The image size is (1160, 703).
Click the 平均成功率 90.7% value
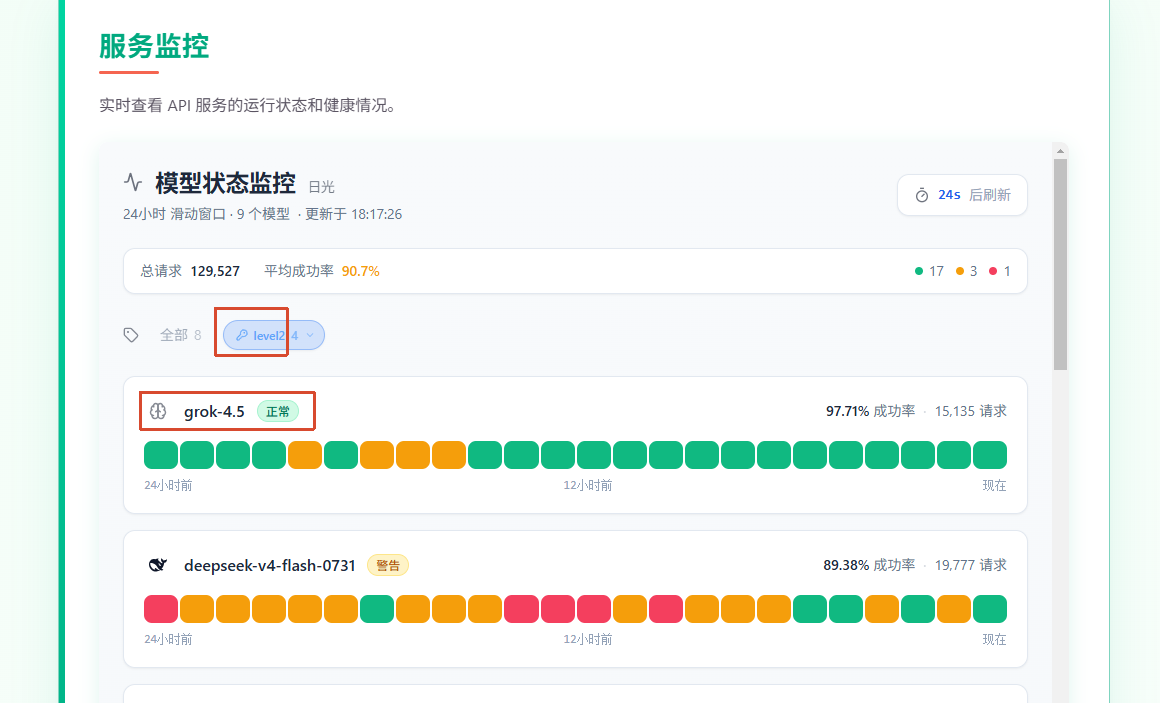pyautogui.click(x=360, y=272)
